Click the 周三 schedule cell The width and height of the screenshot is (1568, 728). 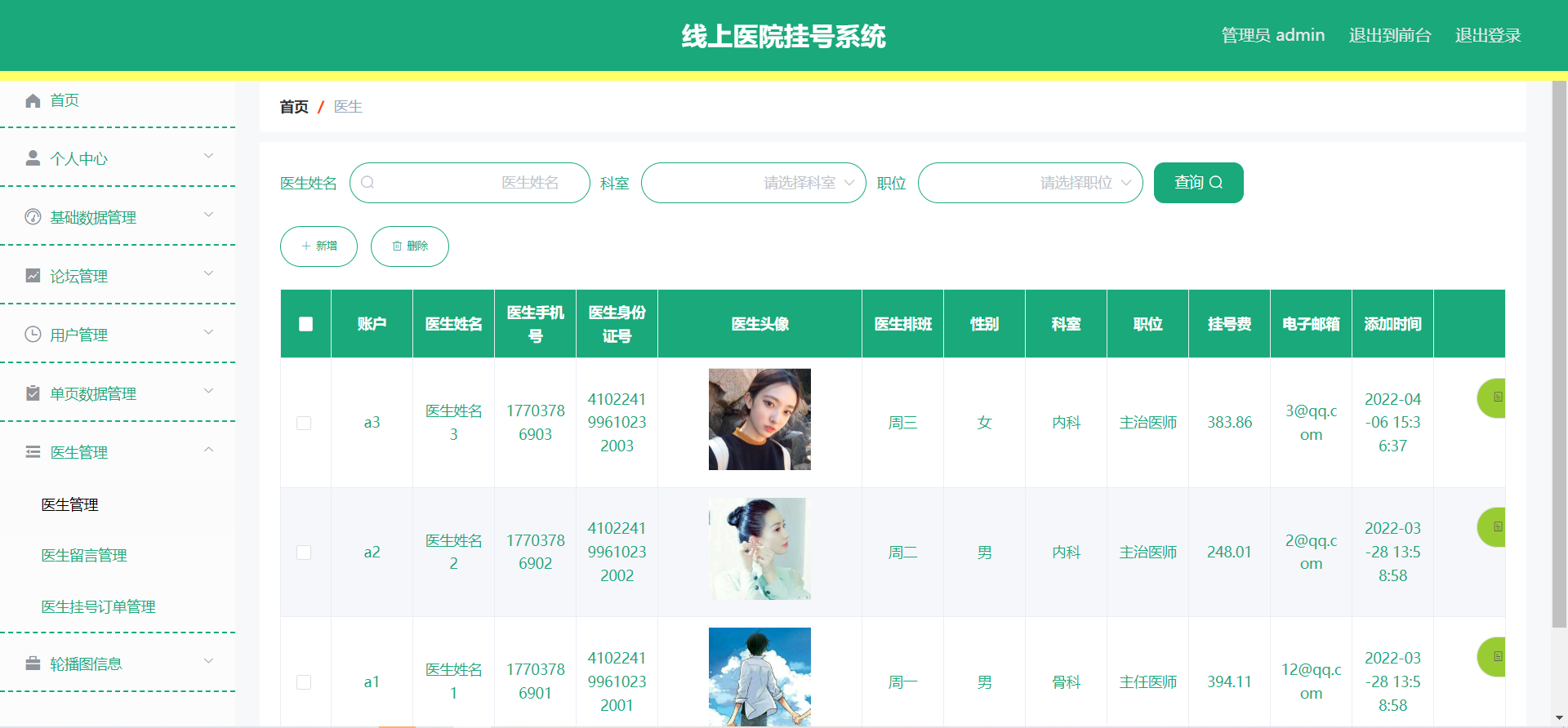pyautogui.click(x=902, y=423)
